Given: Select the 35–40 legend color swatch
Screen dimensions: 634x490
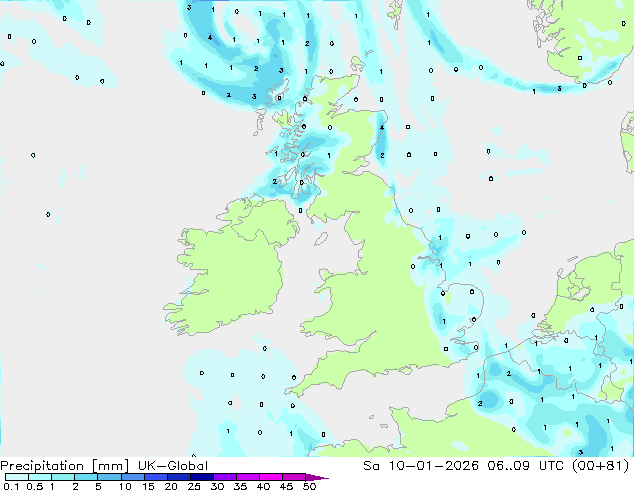Looking at the screenshot, I should click(247, 477).
